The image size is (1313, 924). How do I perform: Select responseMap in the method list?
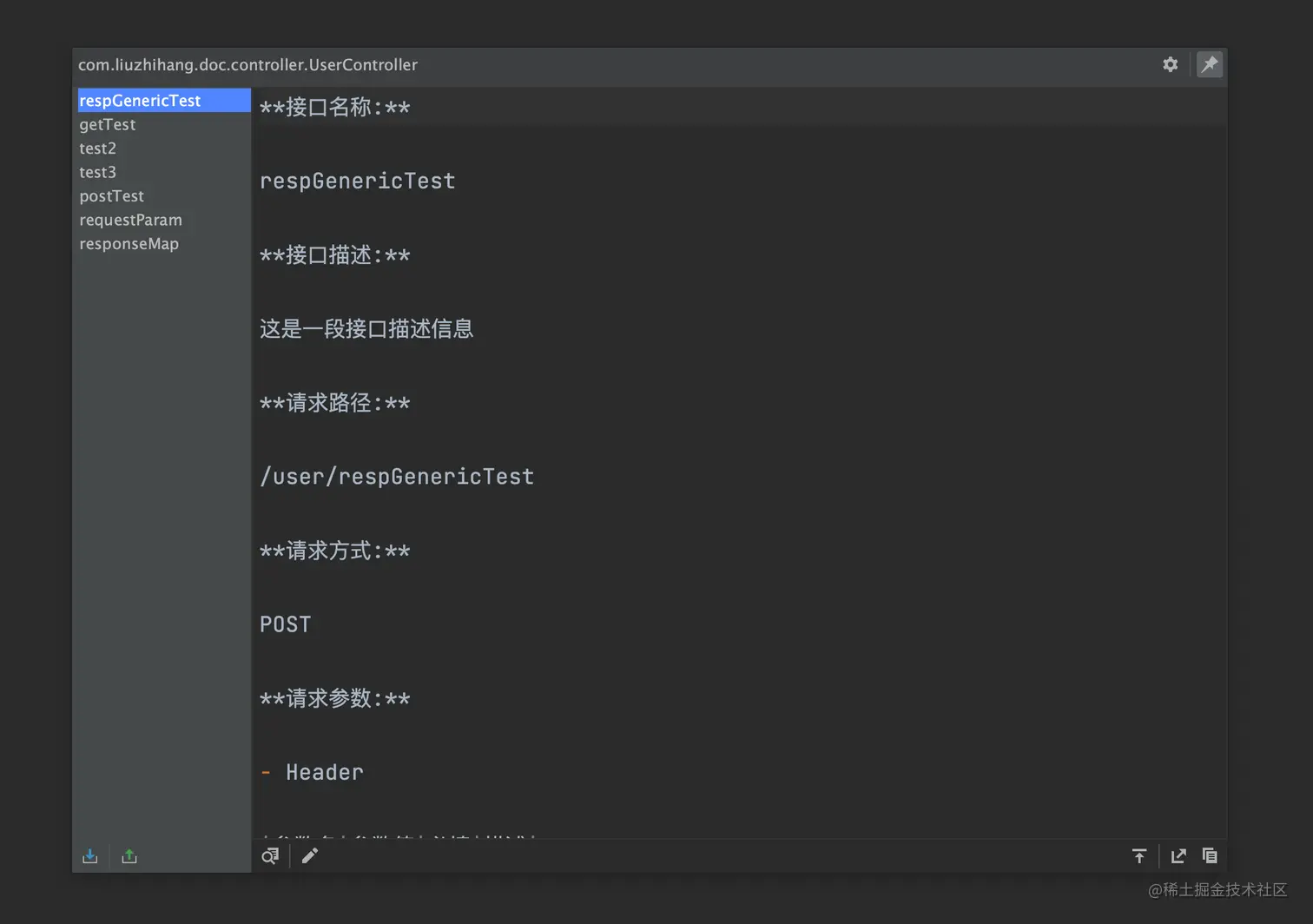pos(164,244)
